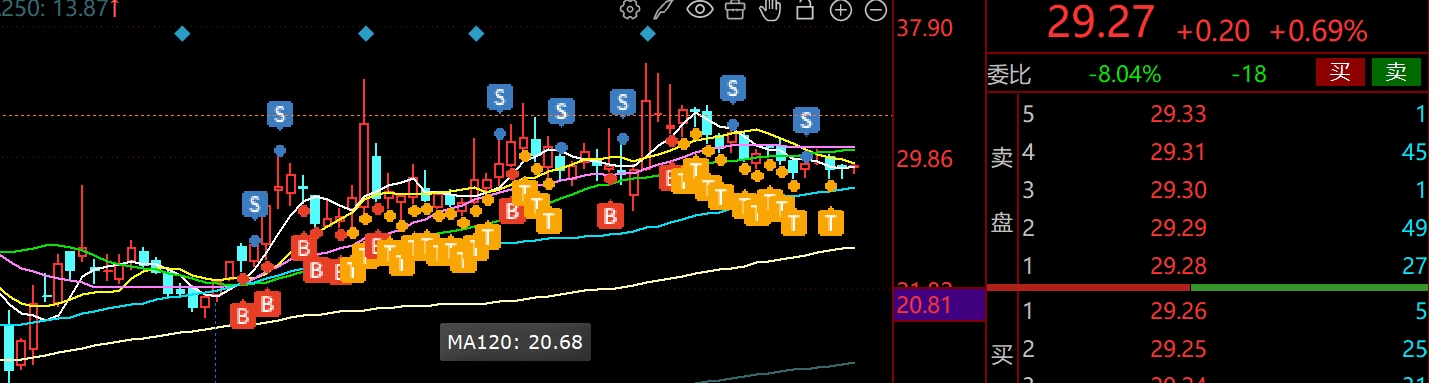Activate the hand pan tool
Image resolution: width=1429 pixels, height=383 pixels.
[x=769, y=10]
